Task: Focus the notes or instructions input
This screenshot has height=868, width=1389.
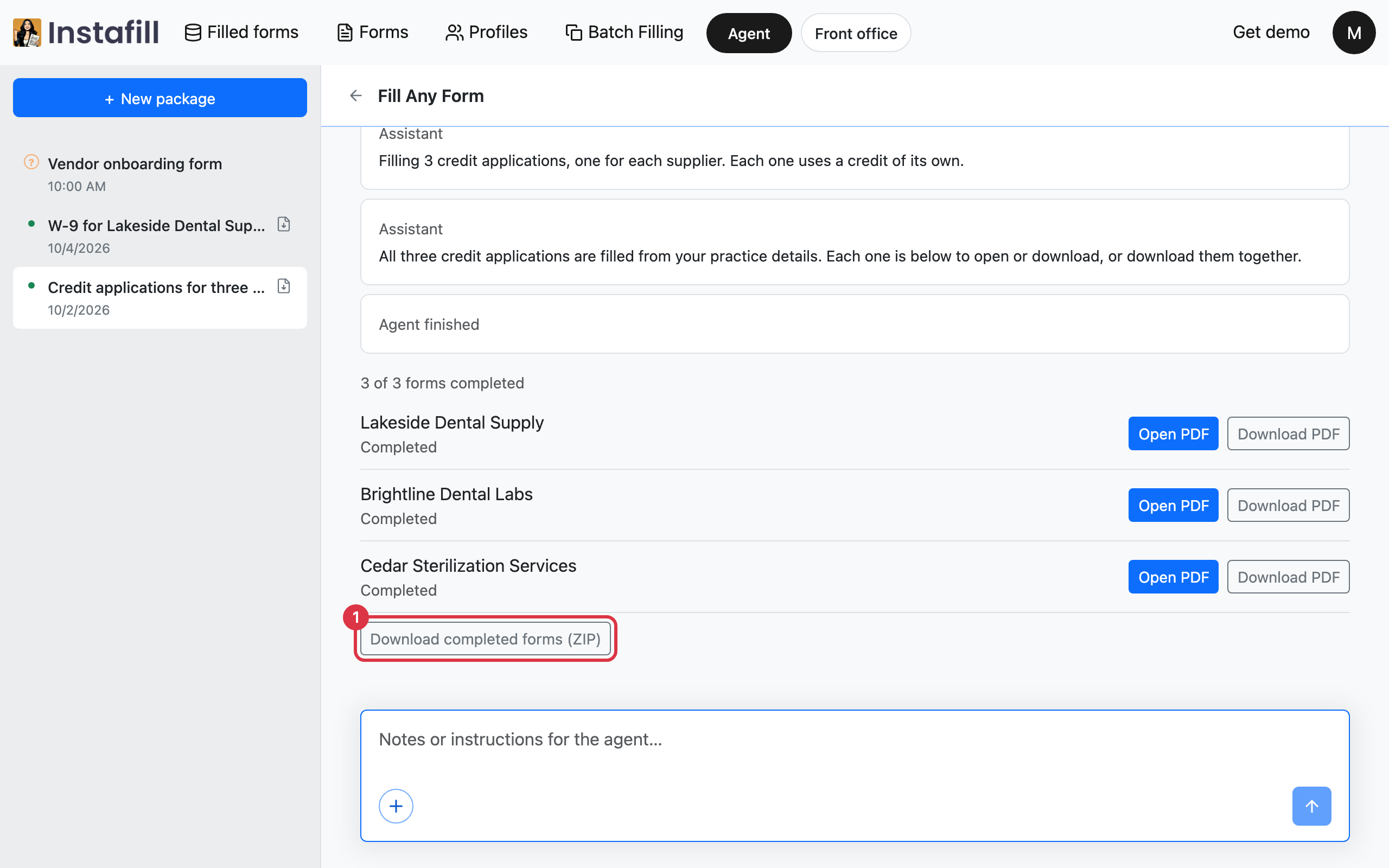Action: 855,740
